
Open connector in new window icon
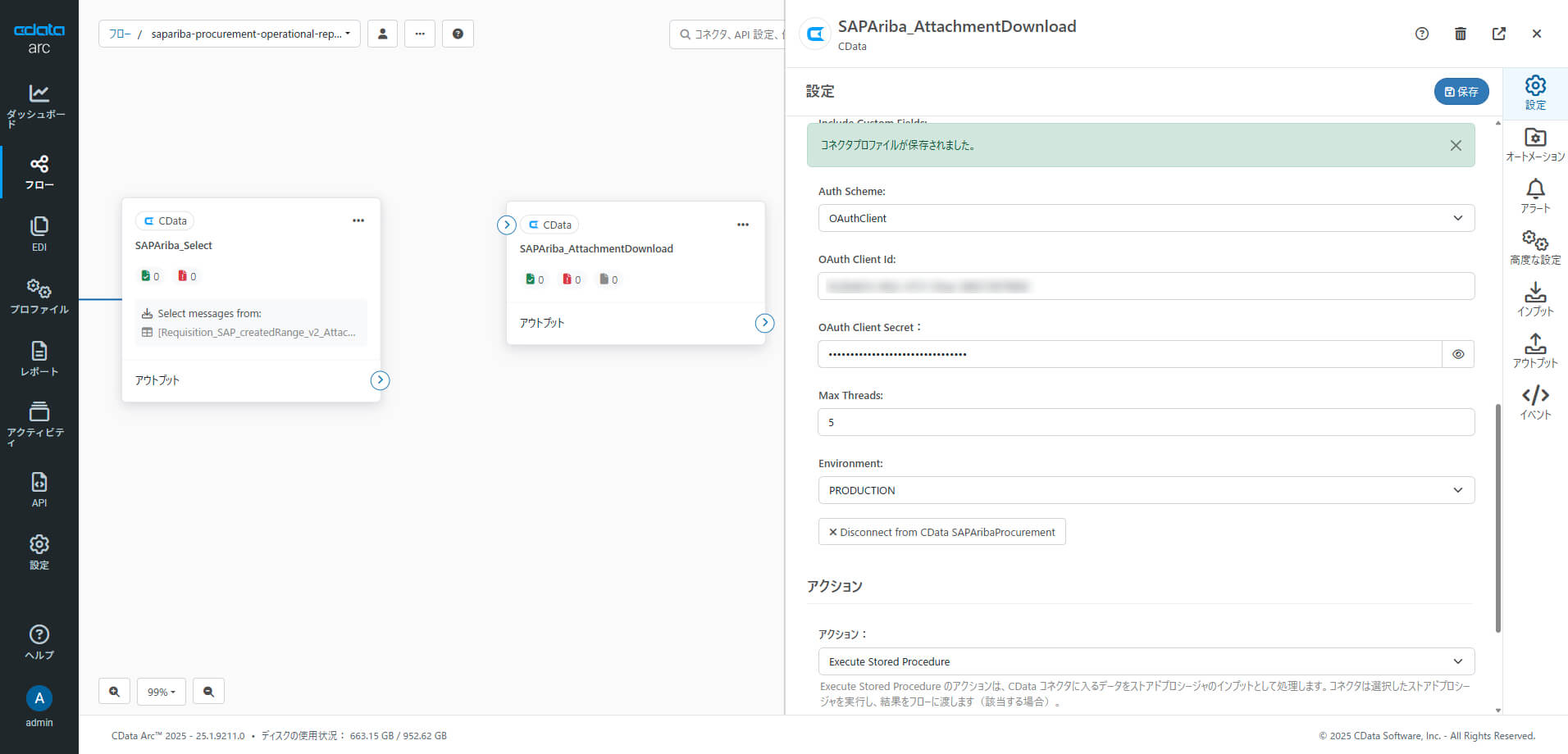(x=1499, y=34)
